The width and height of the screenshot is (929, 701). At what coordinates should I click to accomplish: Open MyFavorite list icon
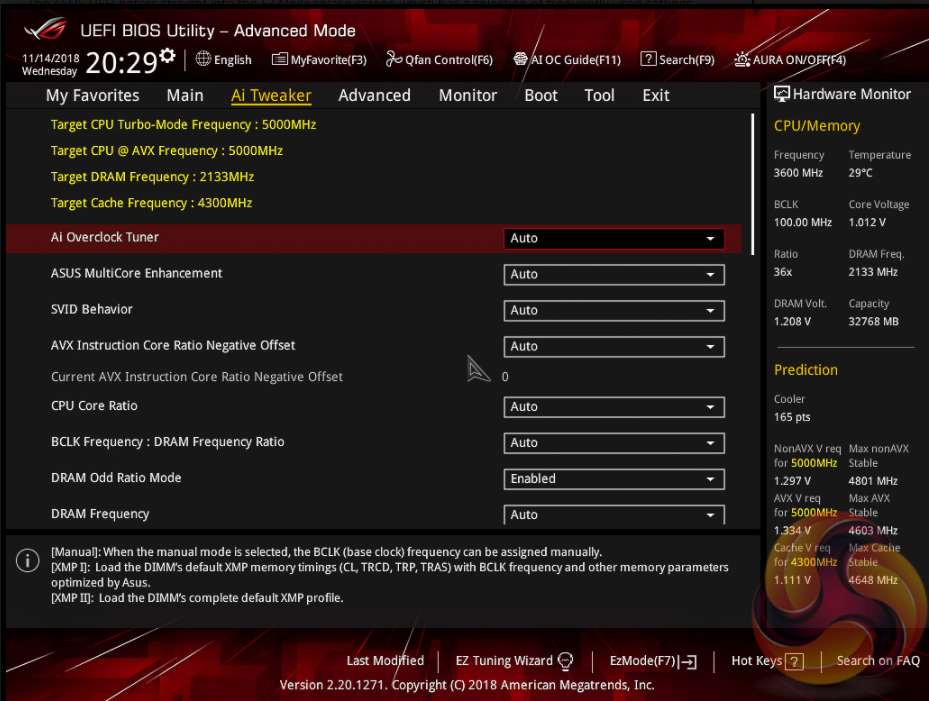[280, 59]
